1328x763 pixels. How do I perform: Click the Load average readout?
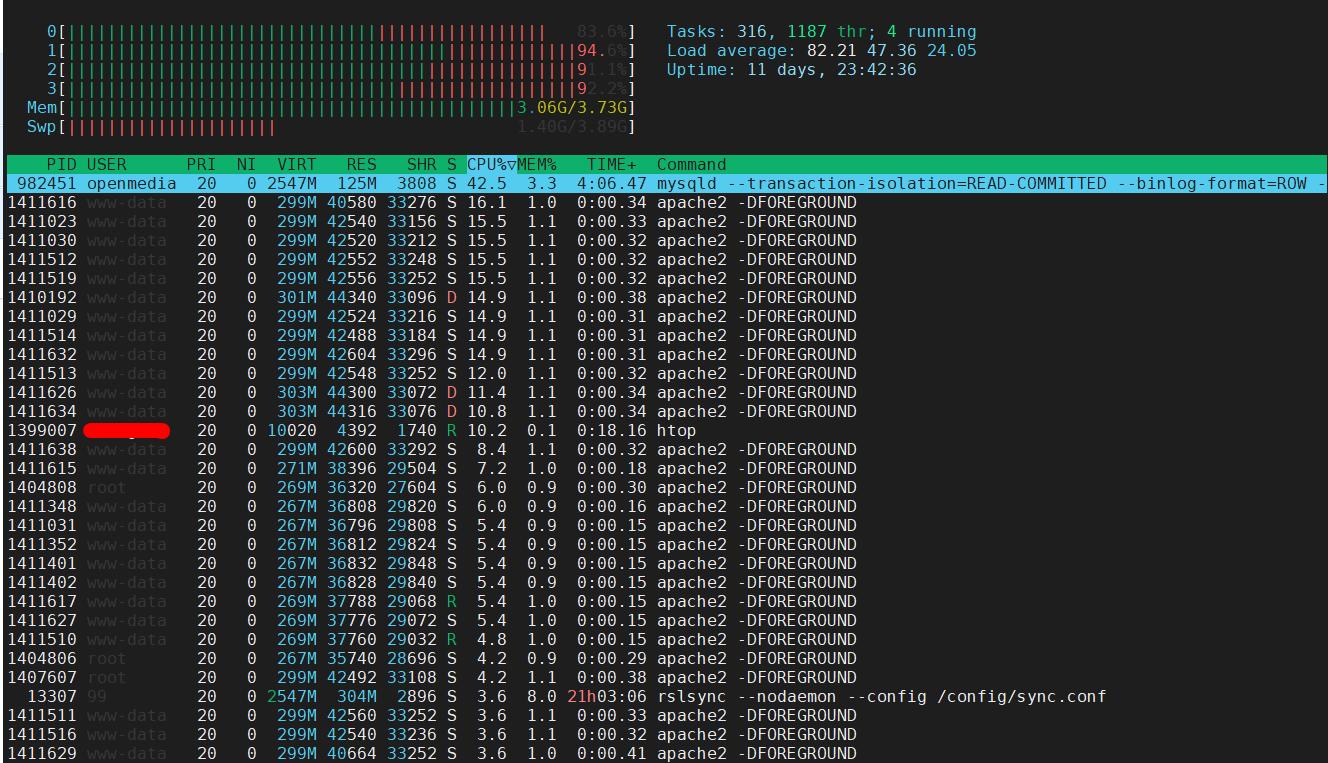(x=820, y=50)
